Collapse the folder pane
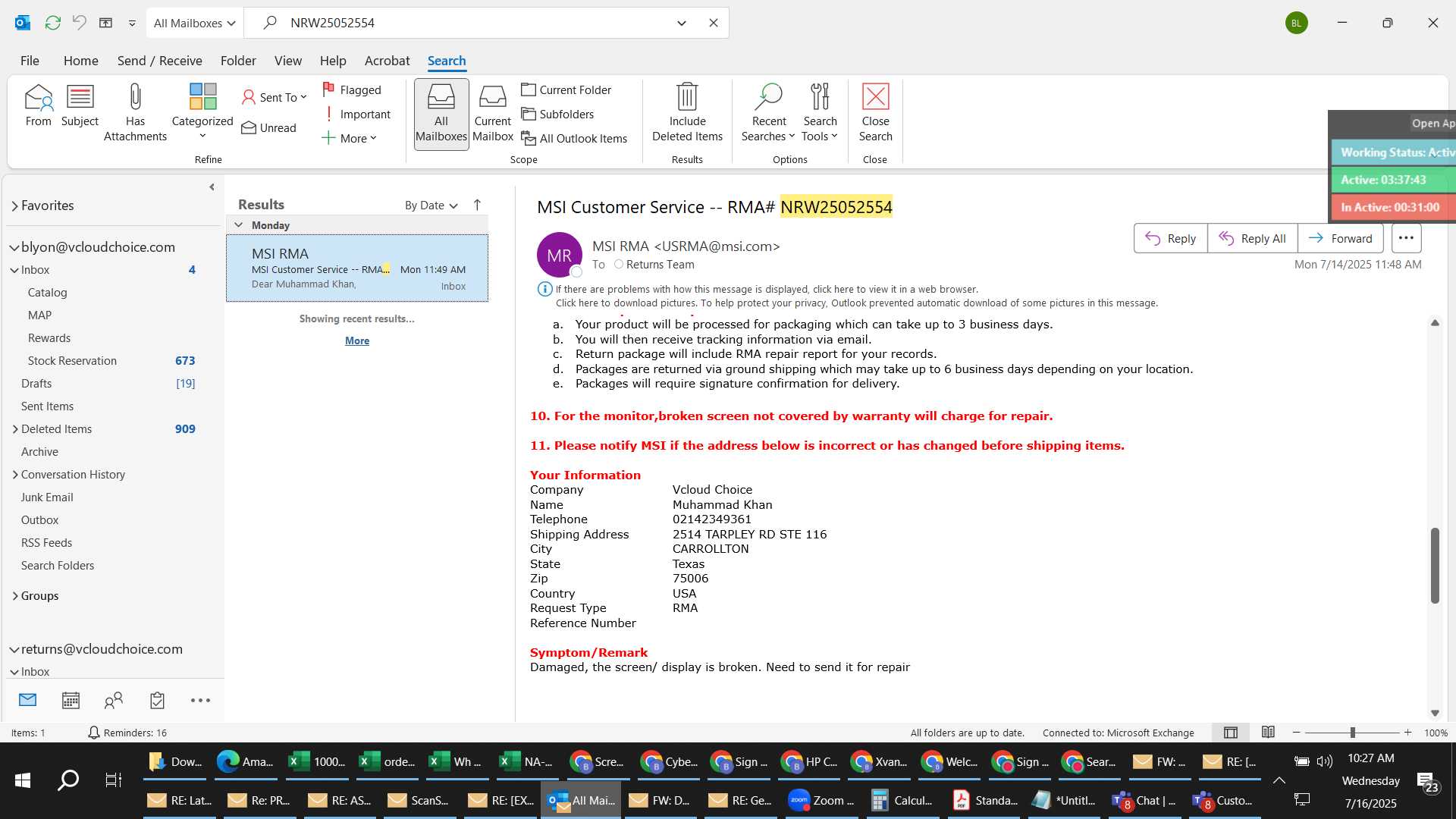This screenshot has height=819, width=1456. [x=212, y=187]
